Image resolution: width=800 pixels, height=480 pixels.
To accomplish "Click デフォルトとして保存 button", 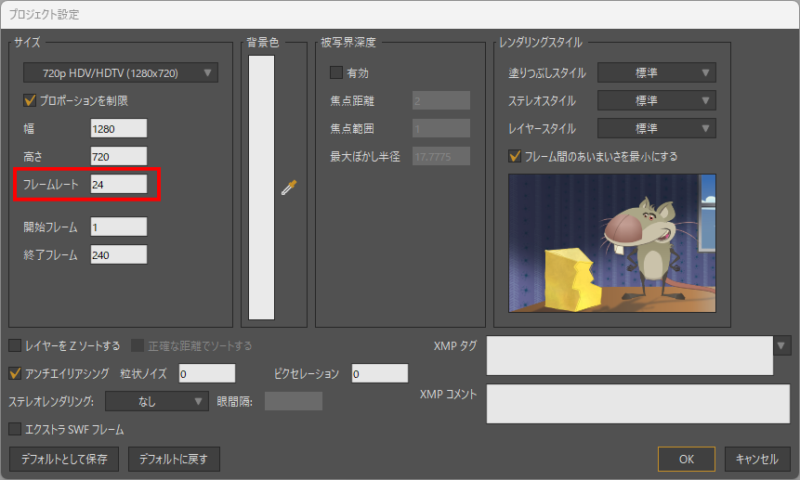I will tap(64, 459).
